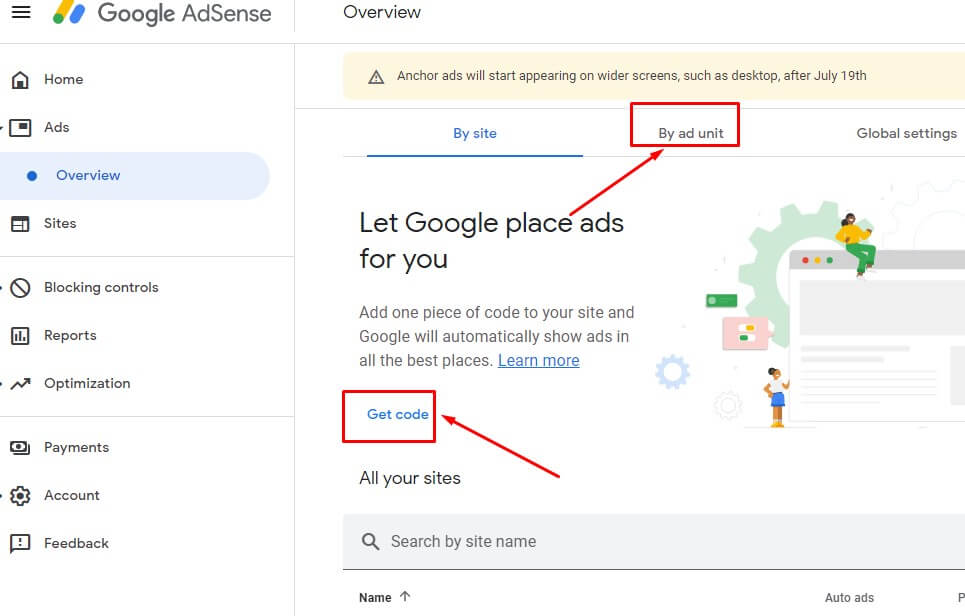Click the Google AdSense logo
965x616 pixels.
(162, 12)
